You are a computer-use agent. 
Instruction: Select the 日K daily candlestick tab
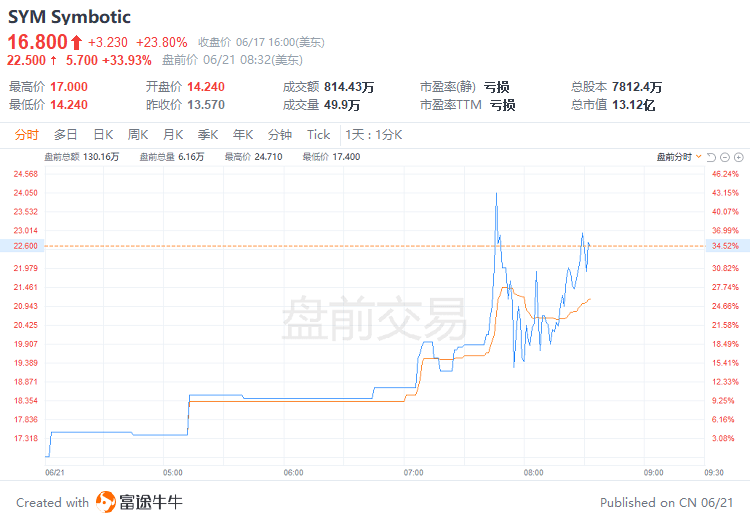pos(103,135)
